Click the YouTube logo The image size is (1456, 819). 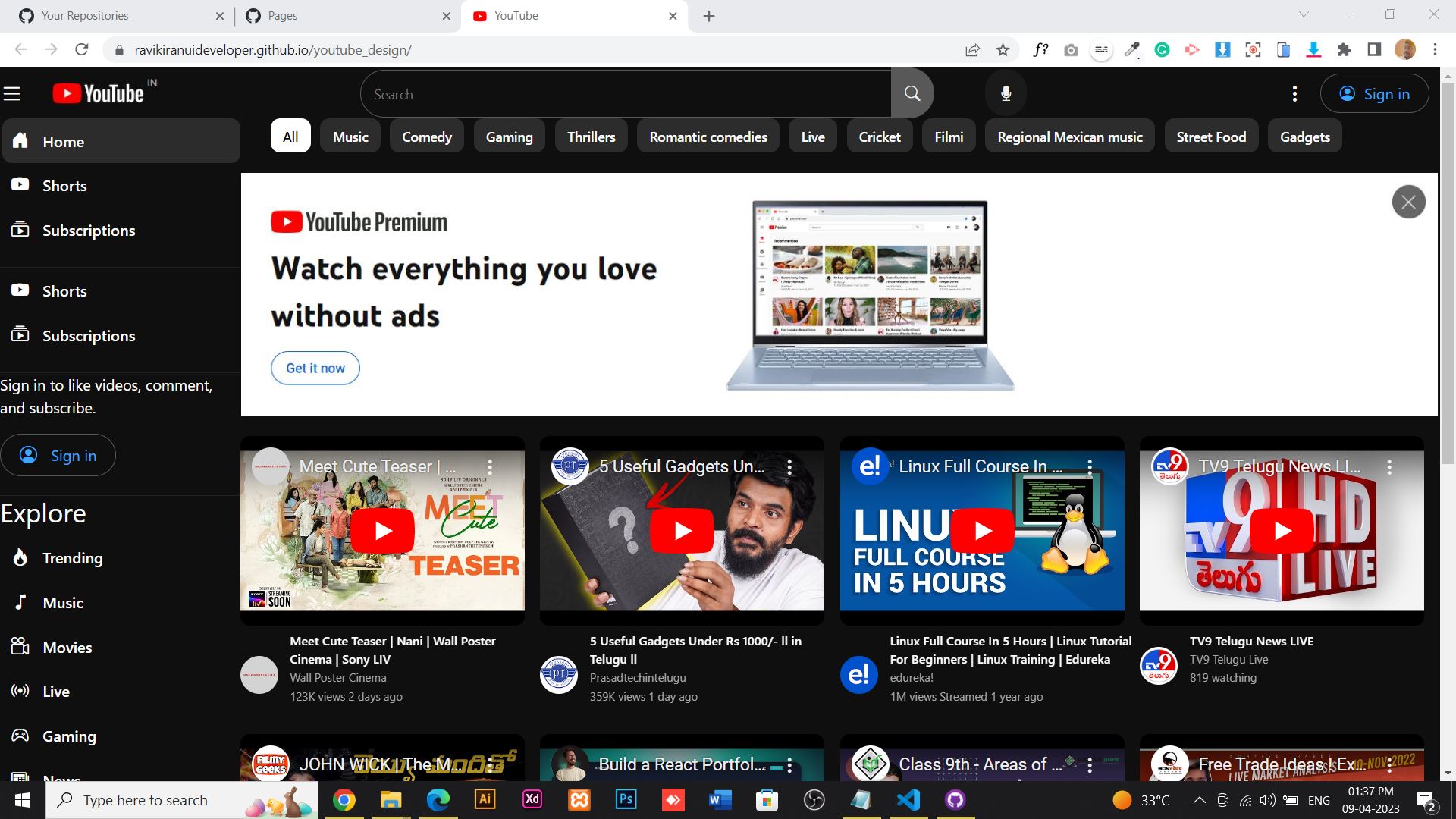pos(98,93)
